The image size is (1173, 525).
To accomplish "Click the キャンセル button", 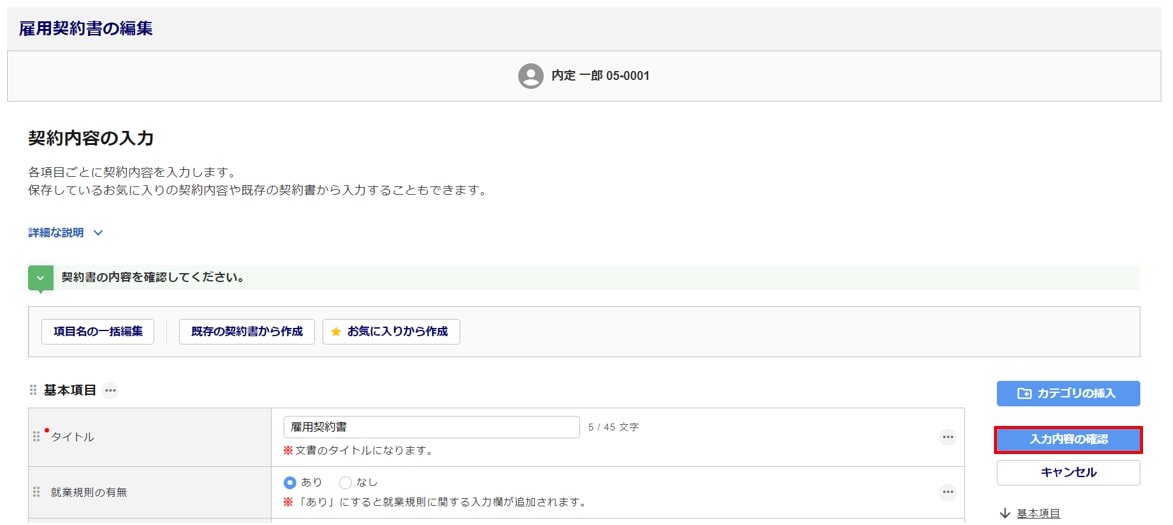I will [x=1067, y=472].
